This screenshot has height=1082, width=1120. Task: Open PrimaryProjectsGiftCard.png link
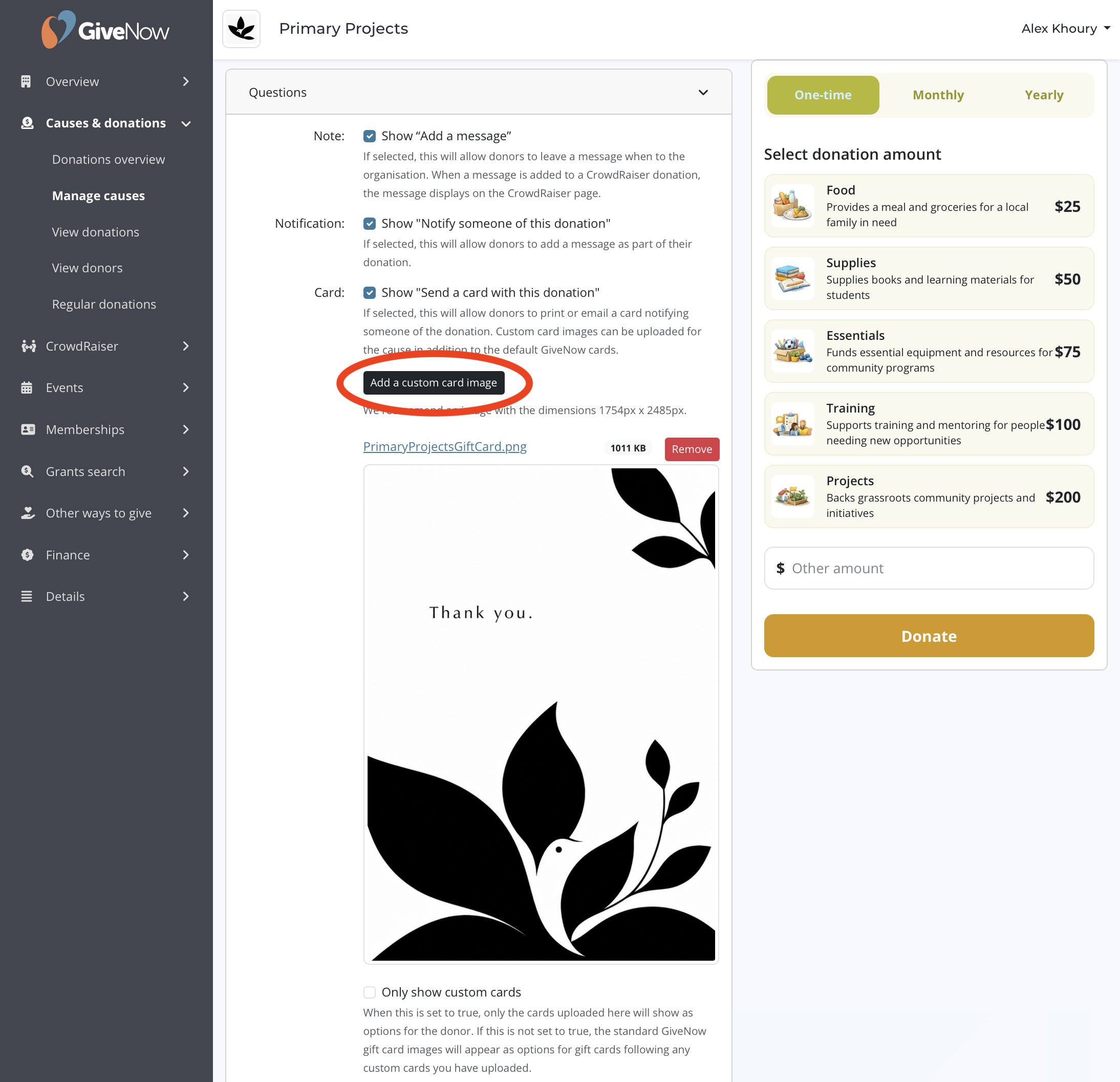[x=445, y=447]
